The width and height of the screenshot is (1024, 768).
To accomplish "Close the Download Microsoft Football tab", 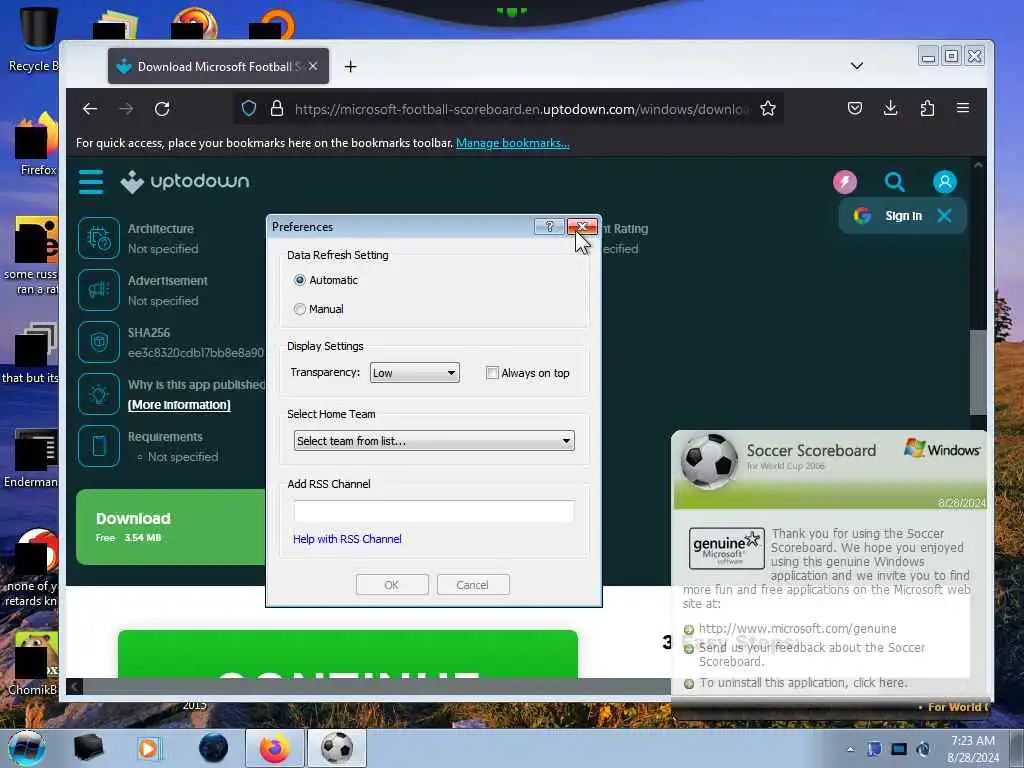I will pos(313,66).
